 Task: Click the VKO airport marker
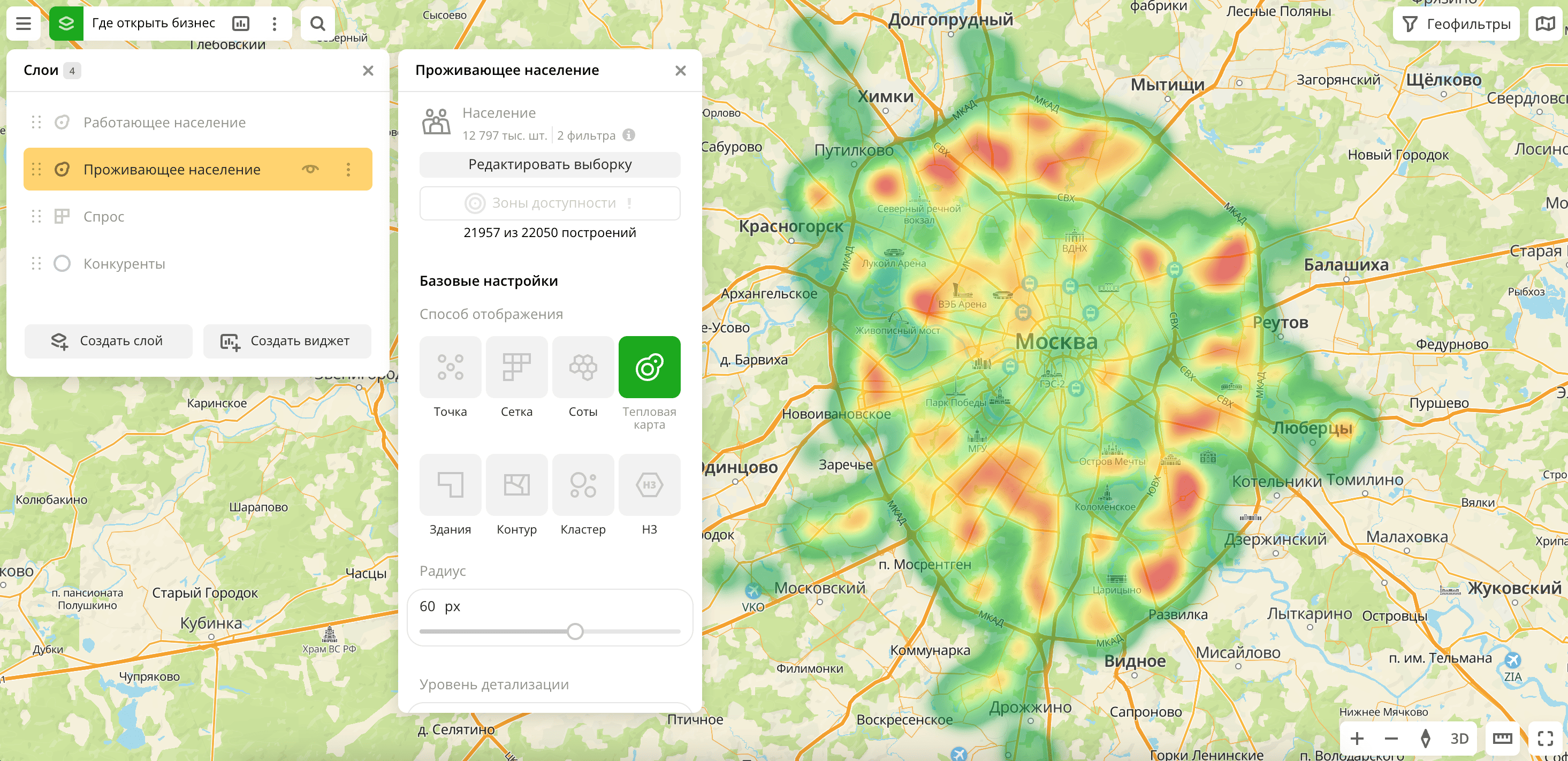click(x=753, y=590)
